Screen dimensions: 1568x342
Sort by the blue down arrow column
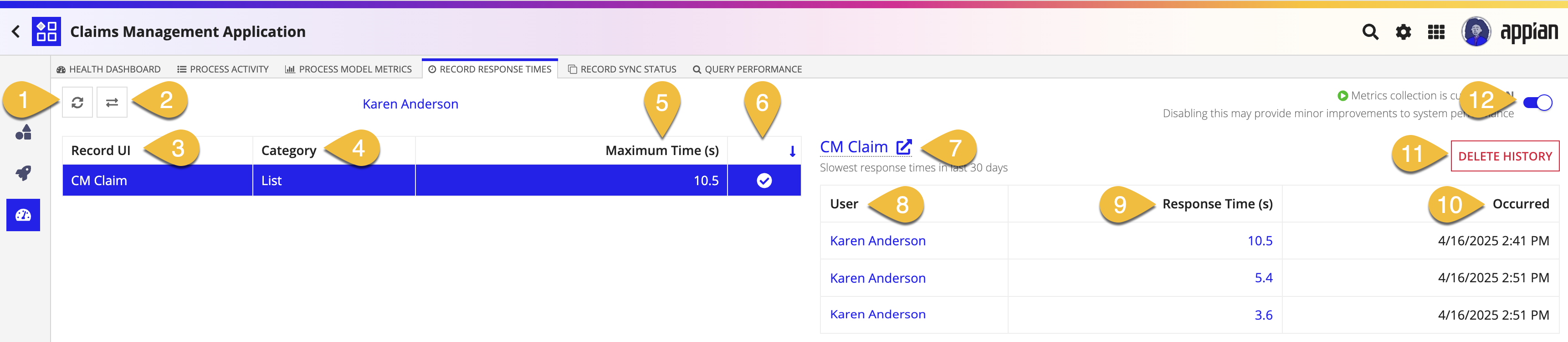[x=792, y=151]
